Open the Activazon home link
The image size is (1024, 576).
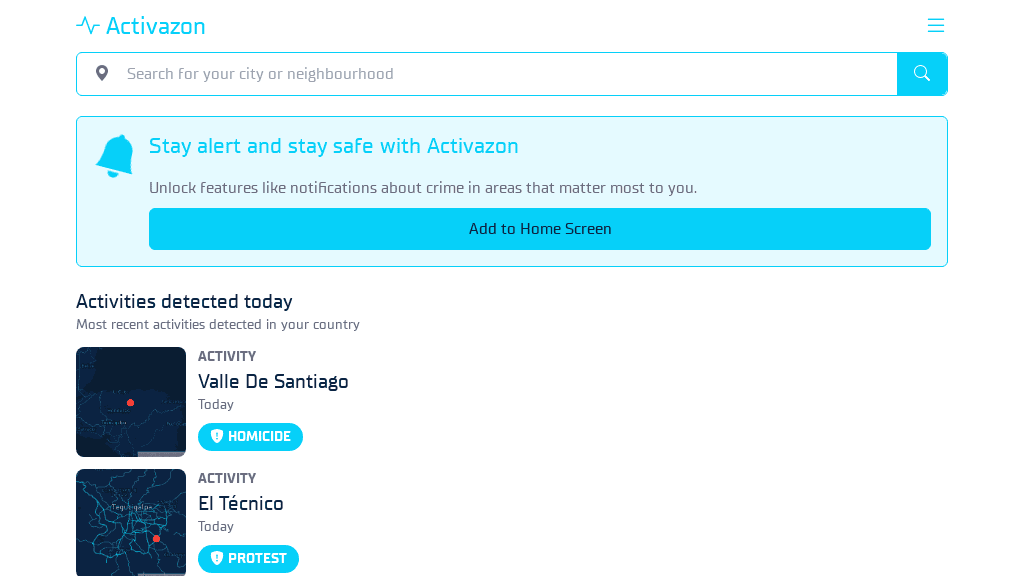coord(141,25)
